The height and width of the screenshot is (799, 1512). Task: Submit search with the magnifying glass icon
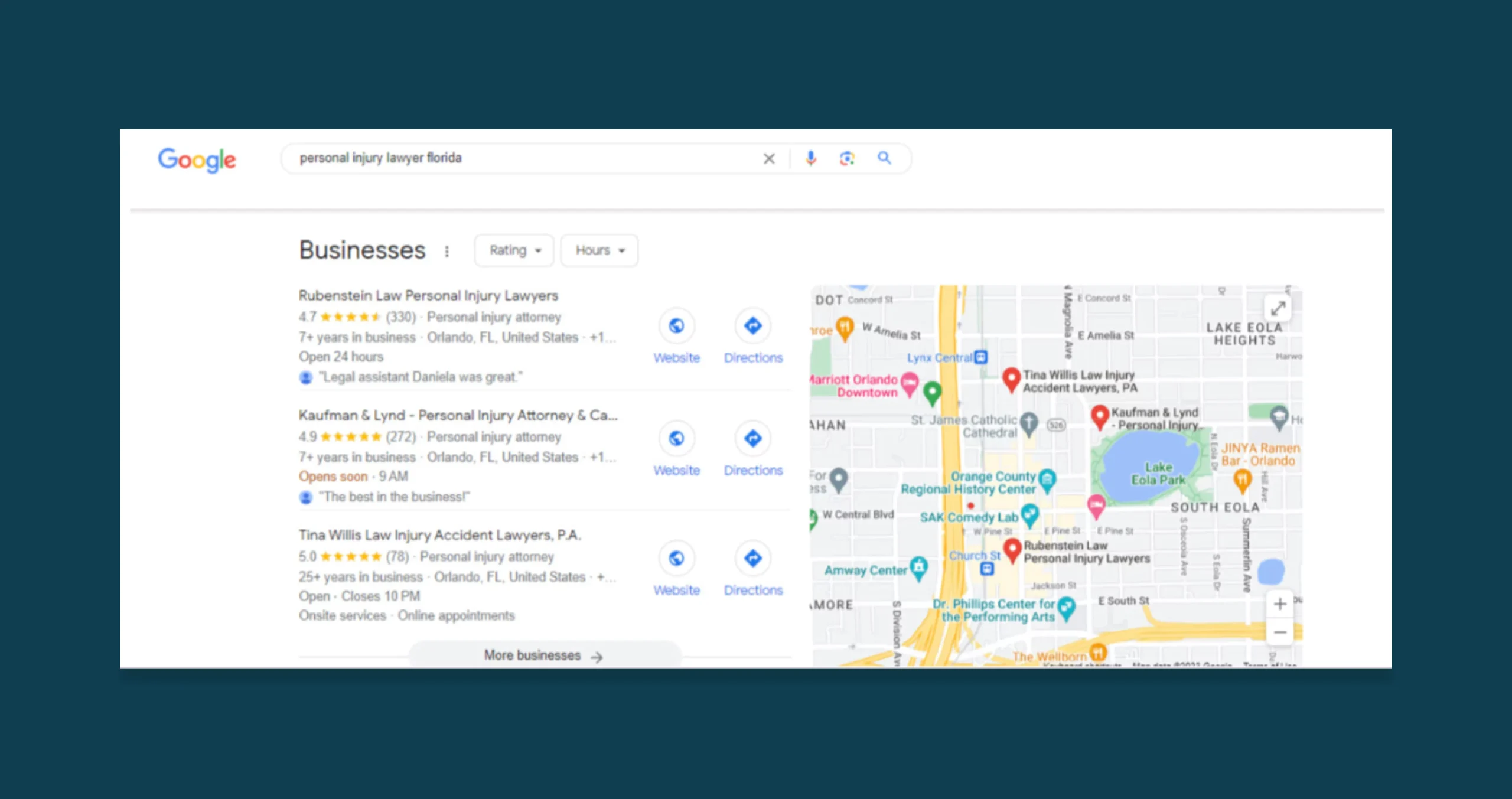click(884, 158)
